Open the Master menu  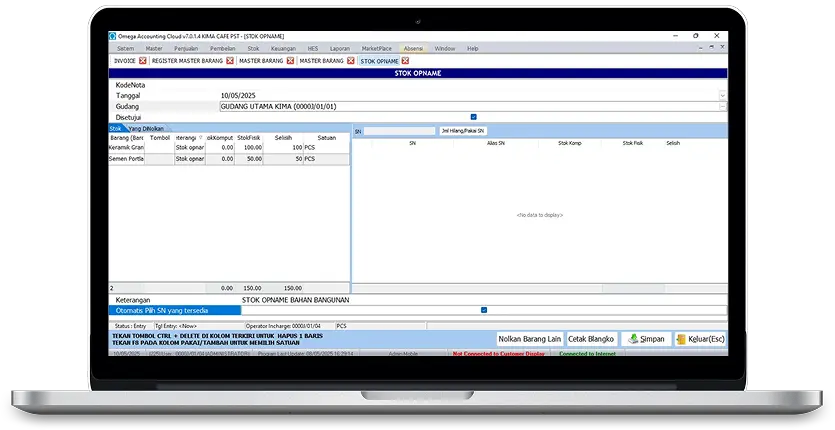tap(154, 48)
